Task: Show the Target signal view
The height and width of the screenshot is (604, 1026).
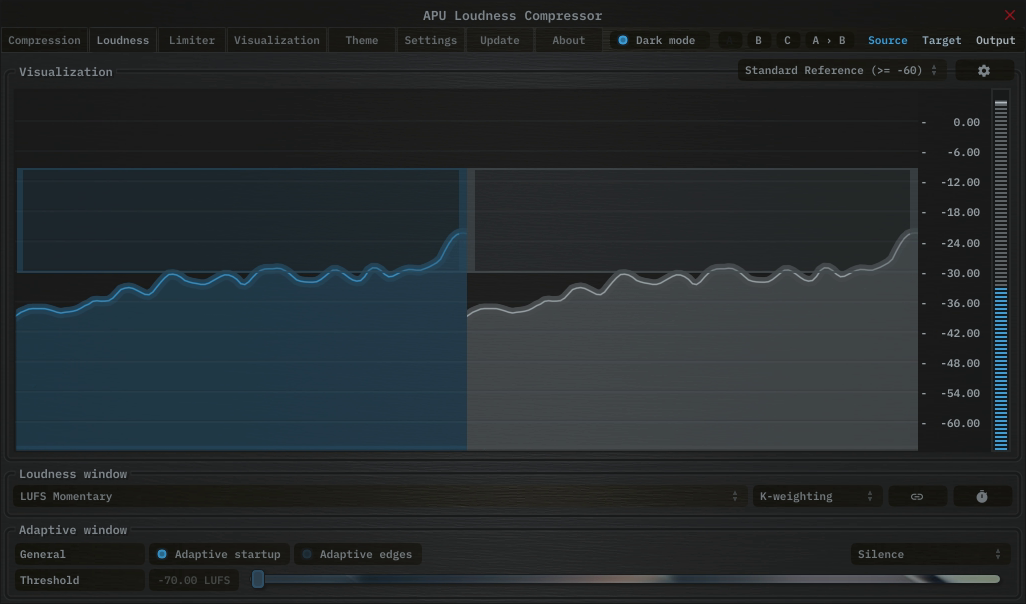Action: [941, 41]
